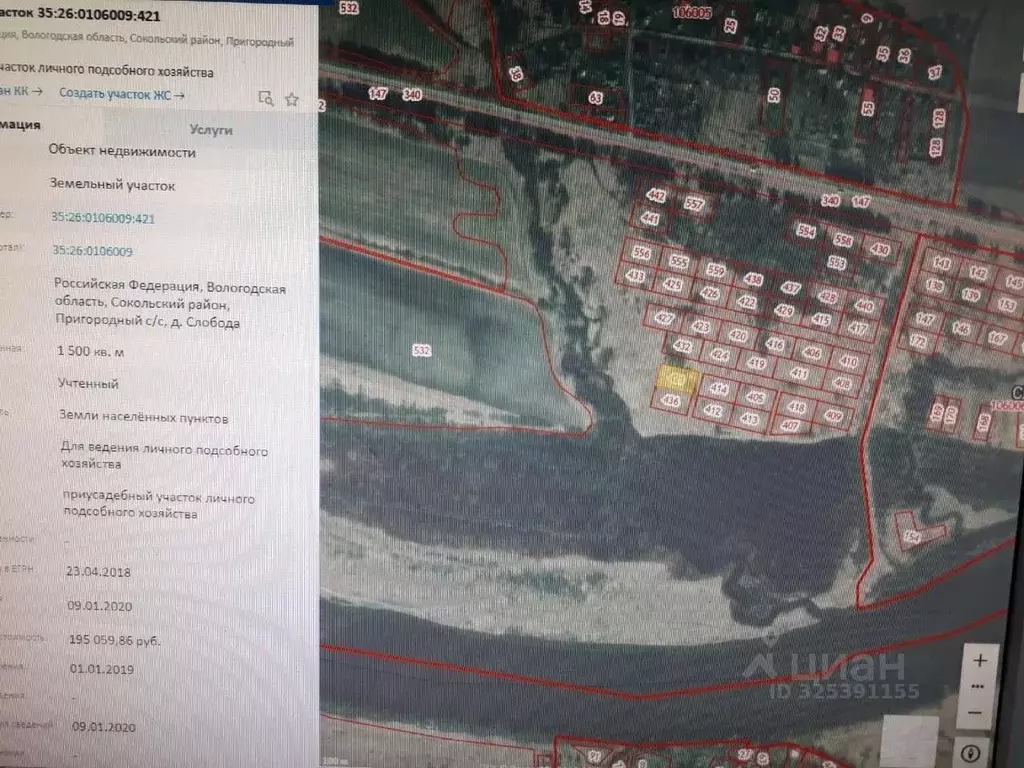Open cadastral quarter 35:26:0106009 link
The width and height of the screenshot is (1024, 768).
[92, 251]
